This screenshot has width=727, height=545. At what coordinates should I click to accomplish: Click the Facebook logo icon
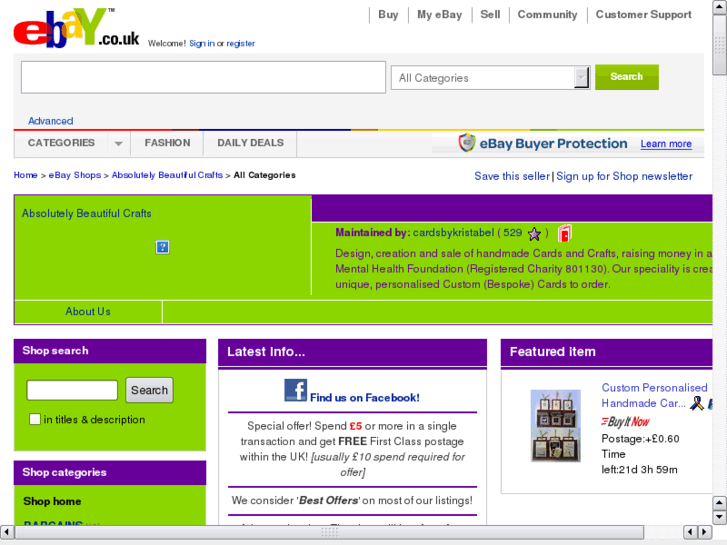(296, 390)
